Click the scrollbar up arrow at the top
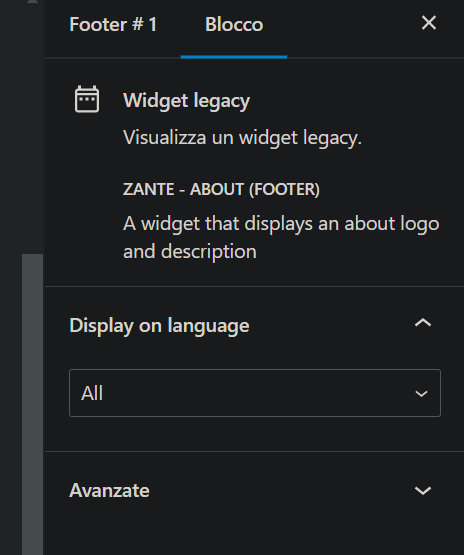Screen dimensions: 464x555 (x=32, y=2)
